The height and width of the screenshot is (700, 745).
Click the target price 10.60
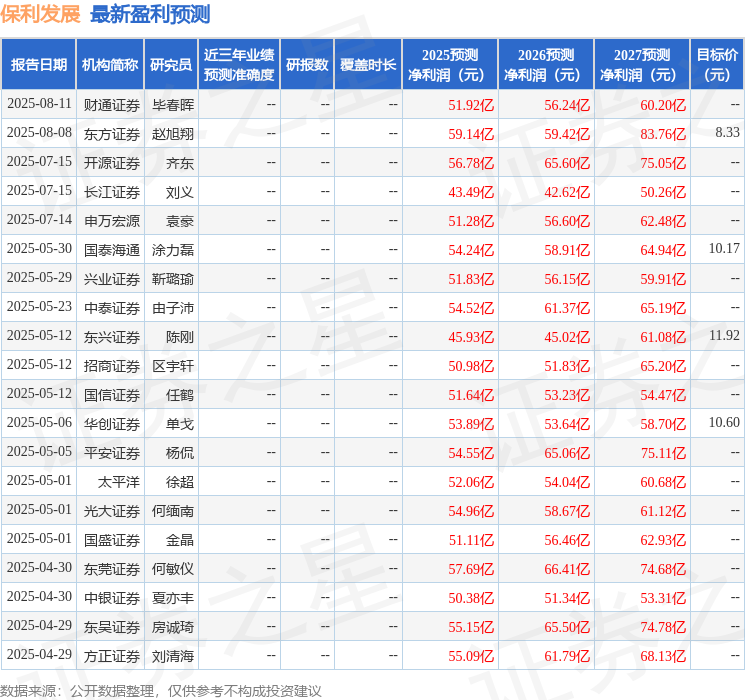pyautogui.click(x=724, y=422)
